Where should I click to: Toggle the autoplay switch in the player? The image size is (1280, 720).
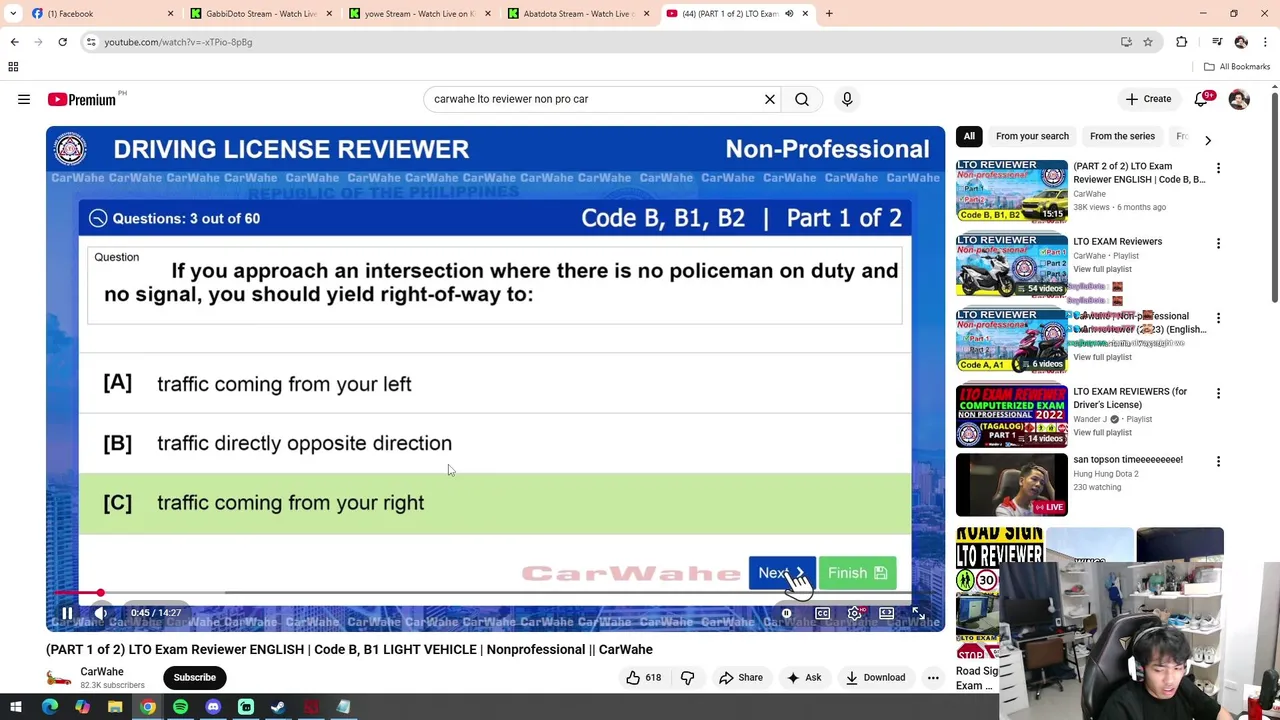point(787,613)
